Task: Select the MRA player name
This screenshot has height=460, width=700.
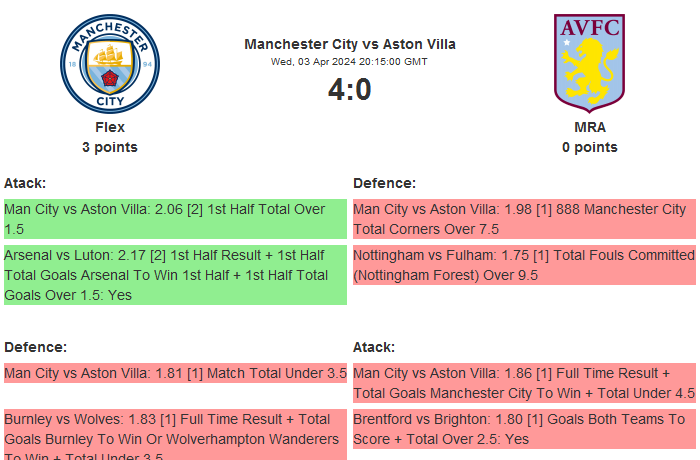Action: coord(590,127)
